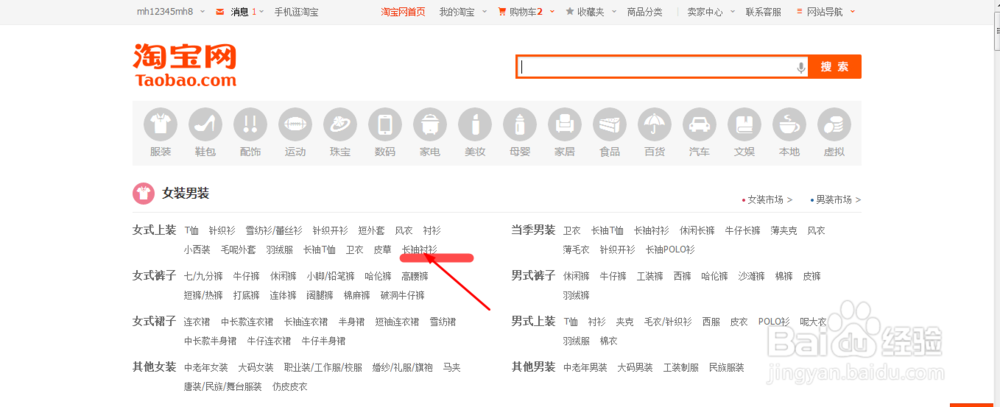Select the 配饰 accessories category icon
Screen dimensions: 1000x407
[x=250, y=124]
